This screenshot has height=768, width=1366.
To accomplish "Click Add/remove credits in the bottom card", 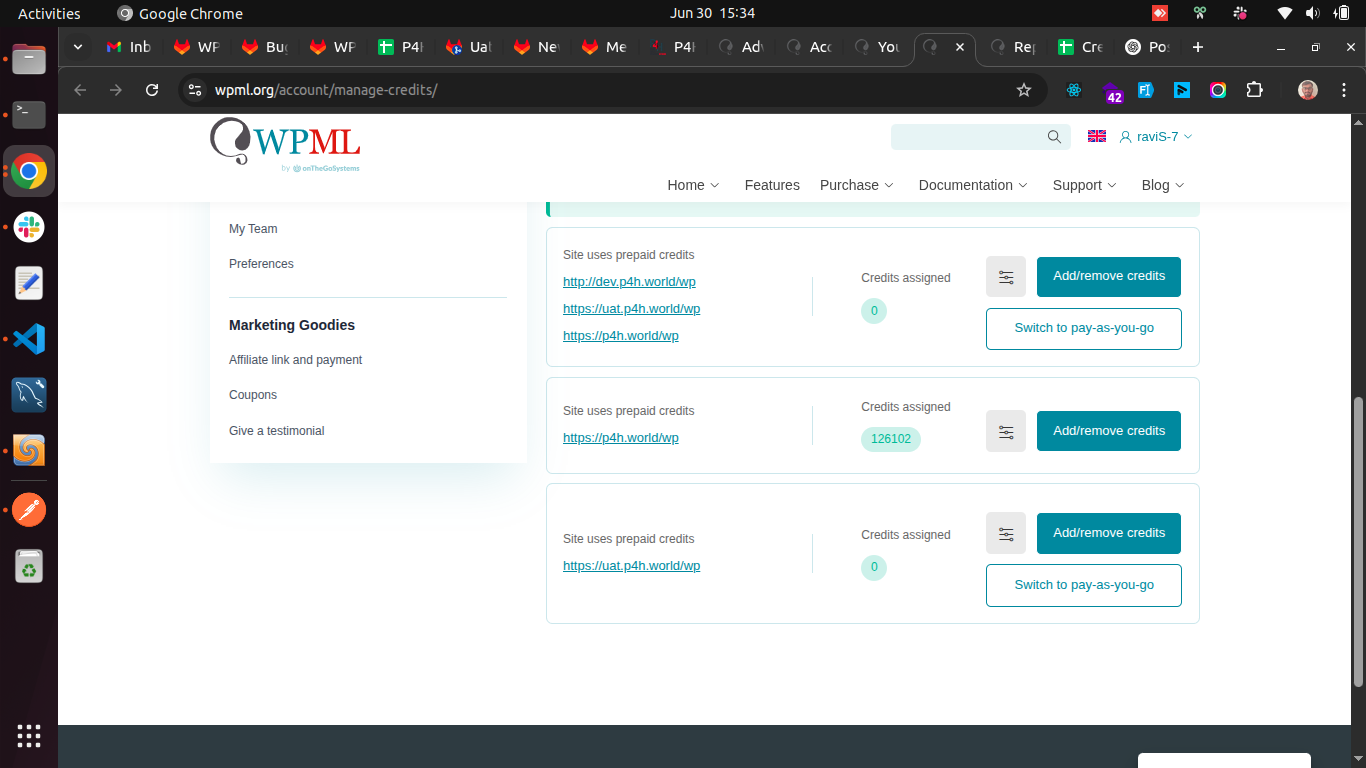I will [1109, 533].
